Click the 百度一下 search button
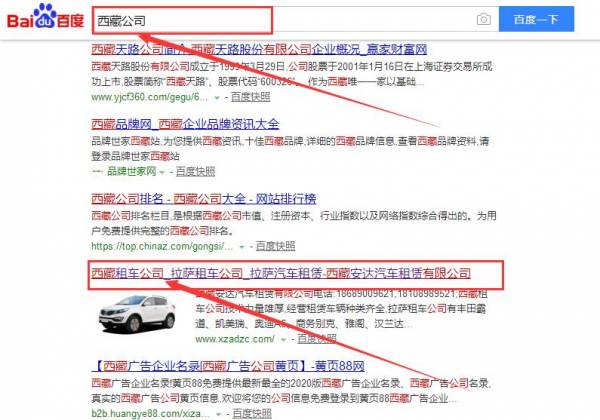Image resolution: width=600 pixels, height=420 pixels. [544, 19]
